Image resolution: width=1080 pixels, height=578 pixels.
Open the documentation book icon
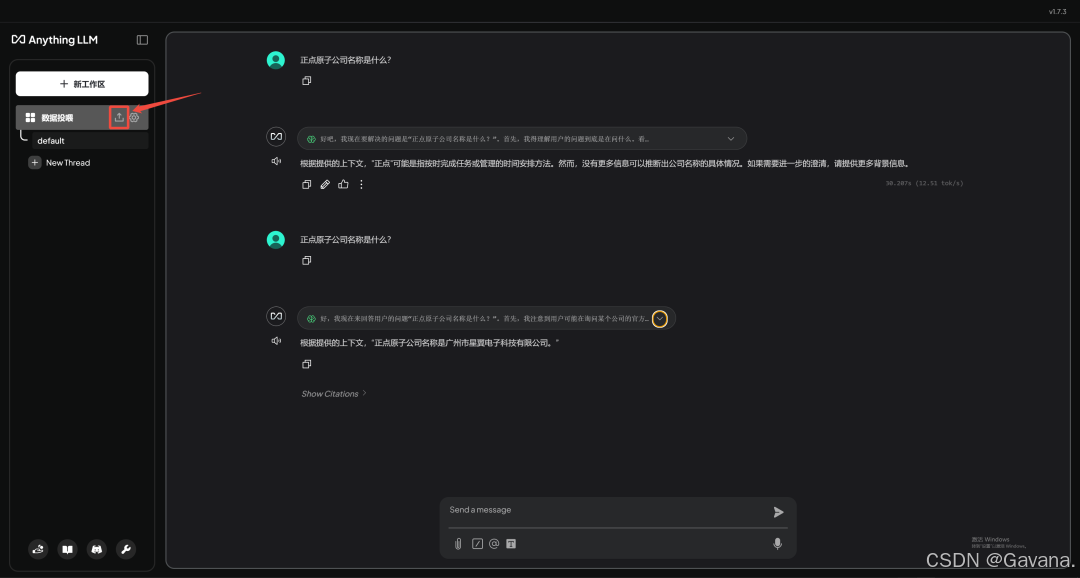click(68, 549)
